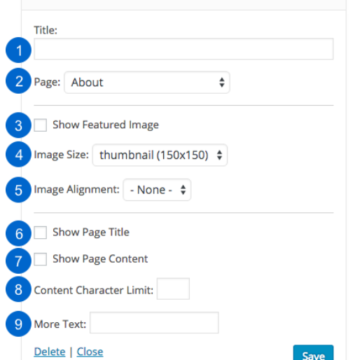Viewport: 360px width, 360px height.
Task: Check the Show Page Content option
Action: (x=40, y=259)
